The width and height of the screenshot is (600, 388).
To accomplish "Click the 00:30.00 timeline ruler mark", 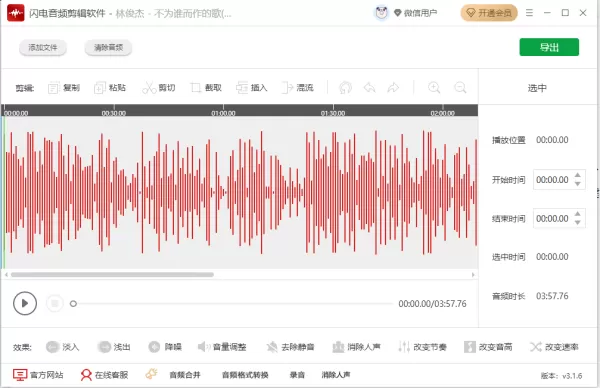I will pyautogui.click(x=114, y=113).
